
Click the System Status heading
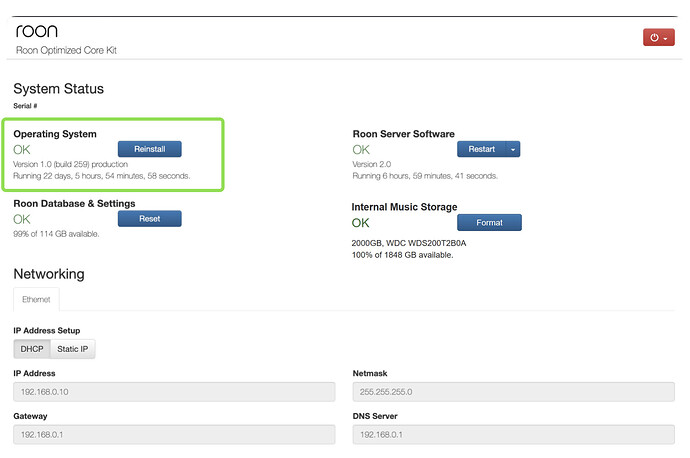[59, 89]
